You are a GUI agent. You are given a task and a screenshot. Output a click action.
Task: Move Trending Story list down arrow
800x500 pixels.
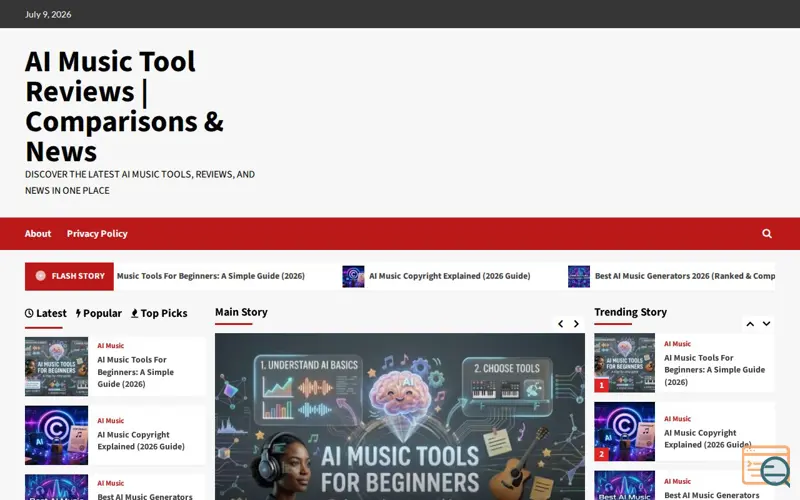766,323
